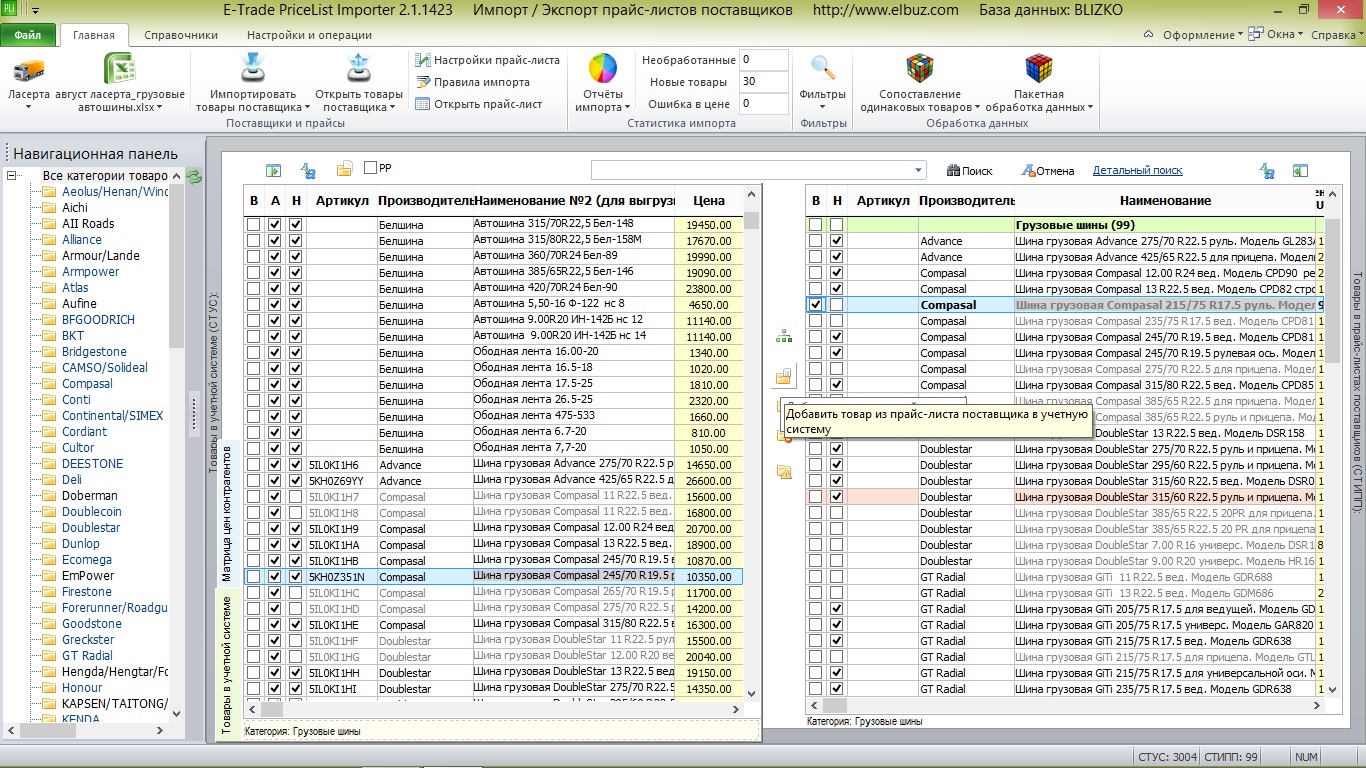
Task: Toggle the PP checkbox
Action: pos(371,168)
